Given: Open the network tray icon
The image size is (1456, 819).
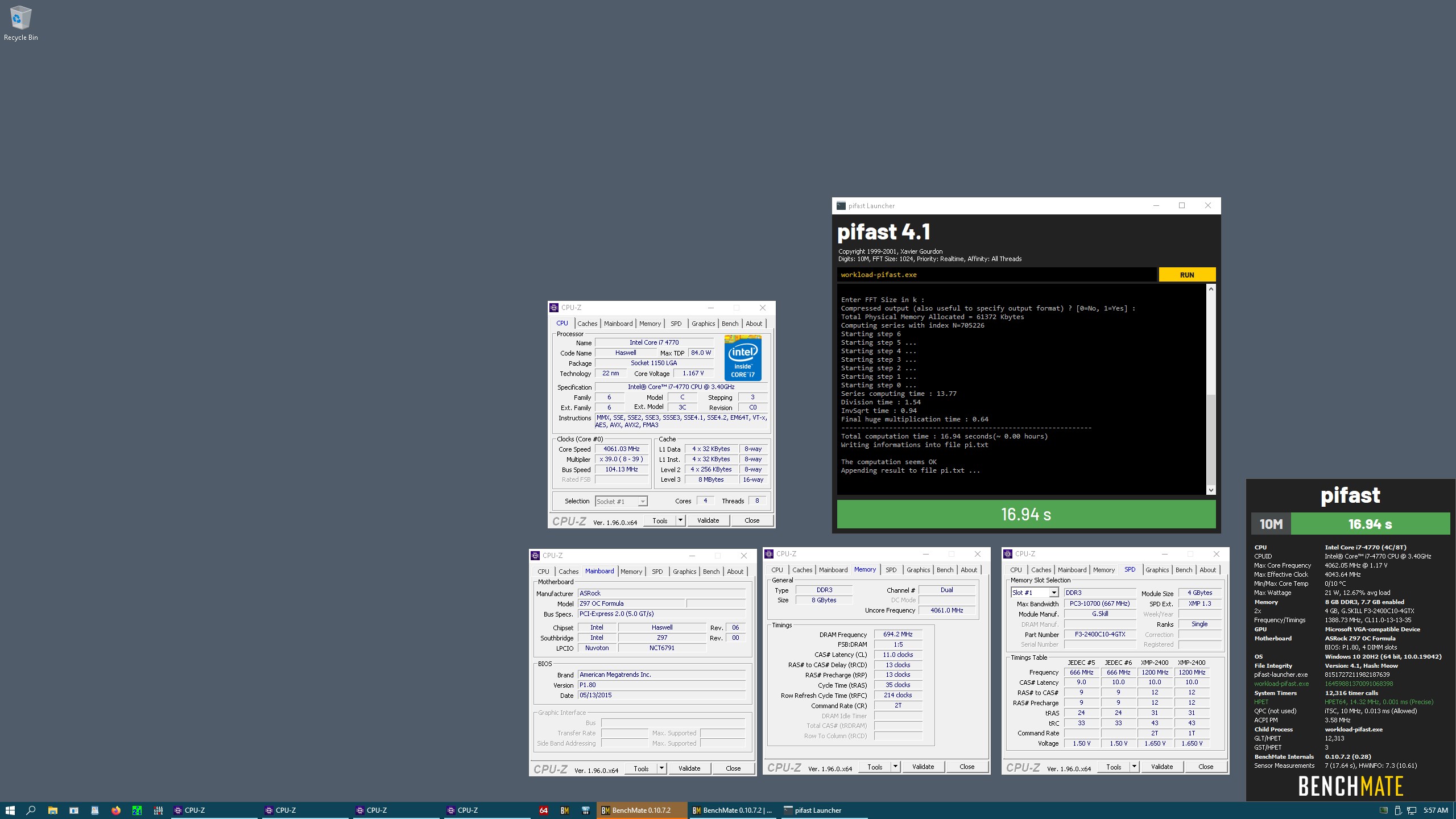Looking at the screenshot, I should point(1412,810).
